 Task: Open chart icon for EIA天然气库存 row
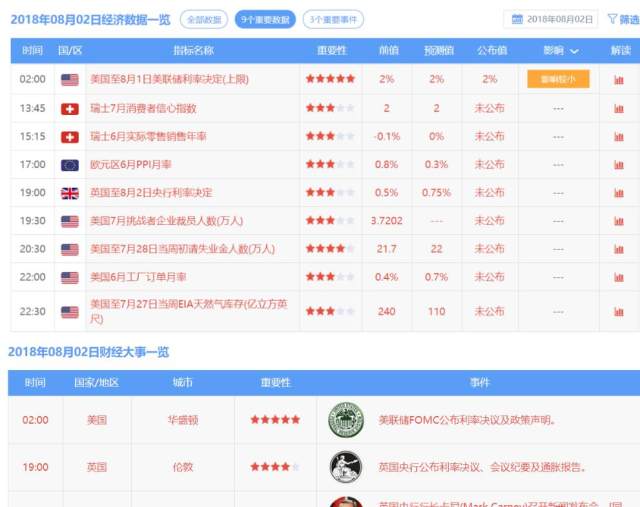[x=619, y=312]
